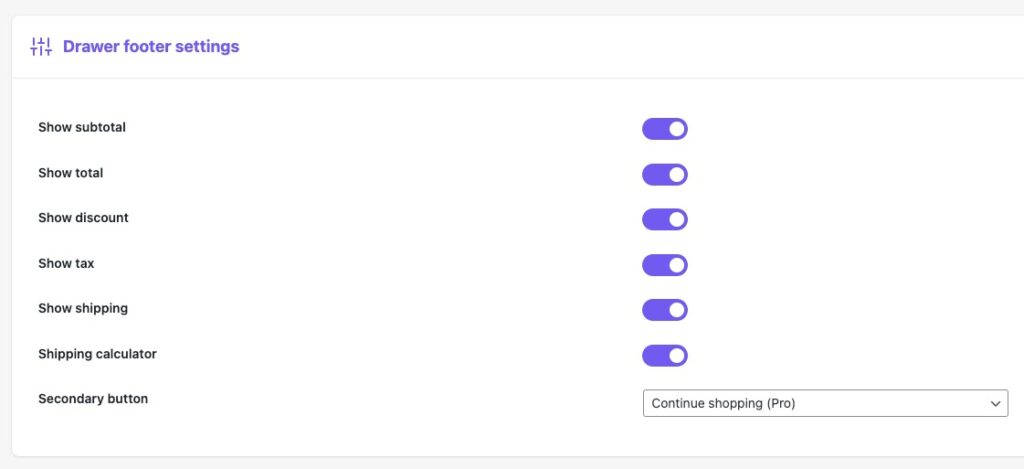
Task: Toggle the Show discount switch
Action: click(x=665, y=219)
